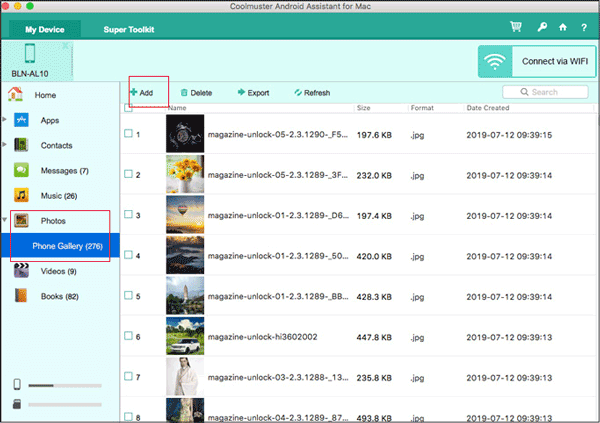Select the white car thumbnail
The image size is (600, 423).
tap(185, 336)
